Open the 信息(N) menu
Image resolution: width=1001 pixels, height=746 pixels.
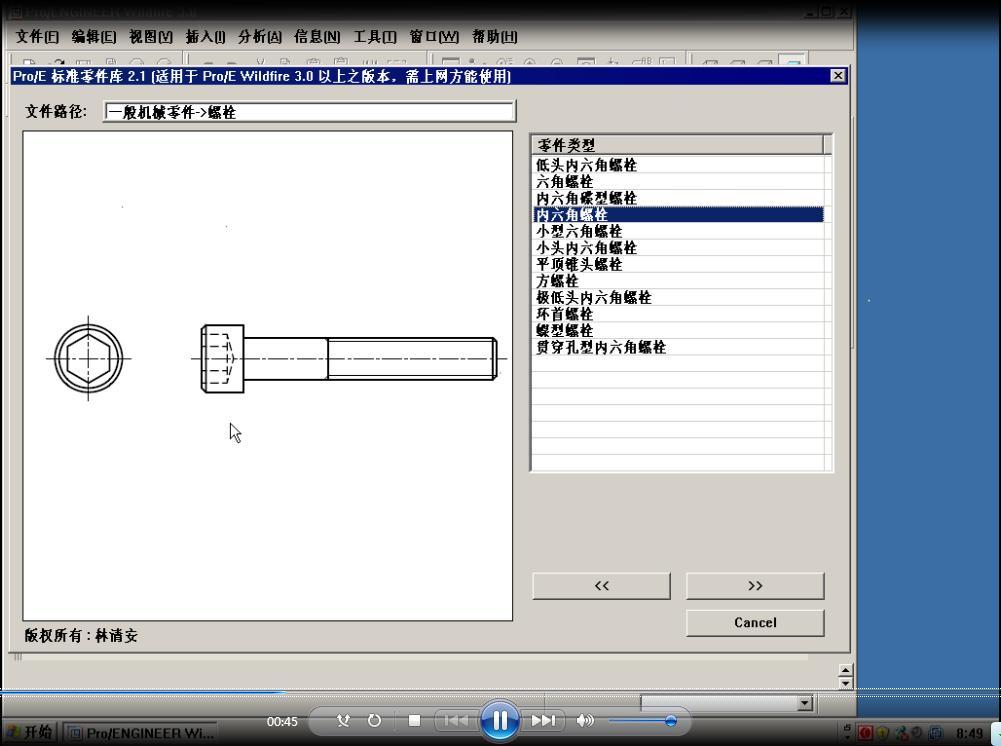click(317, 37)
